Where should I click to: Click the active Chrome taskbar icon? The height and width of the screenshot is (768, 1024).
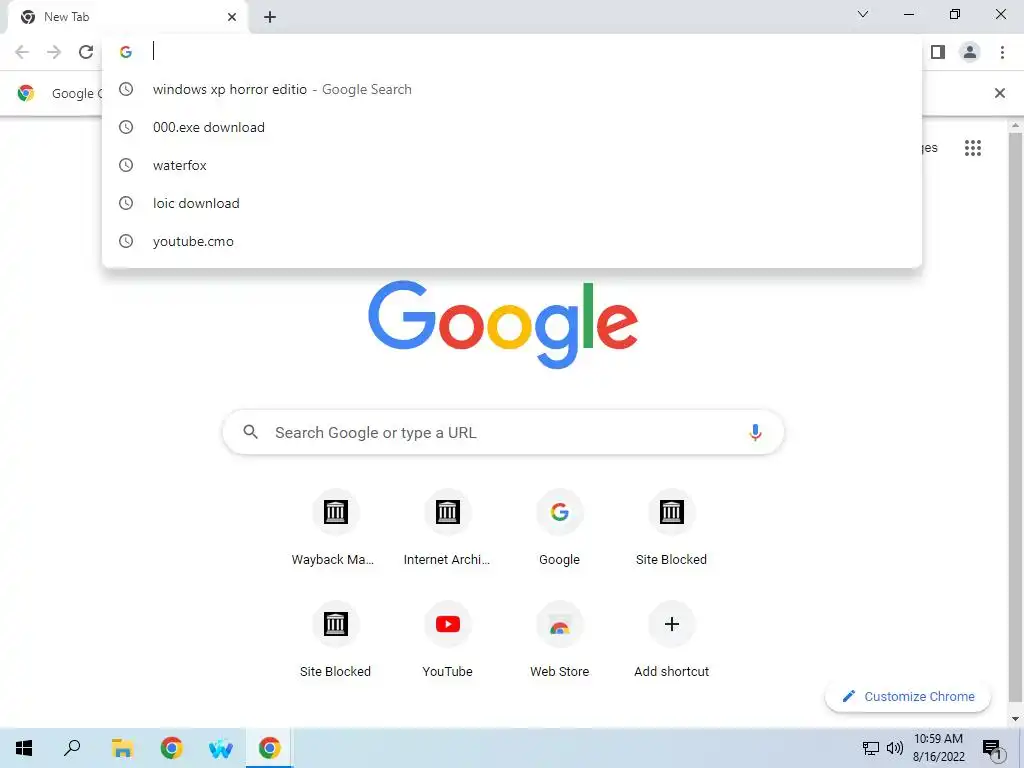pos(270,748)
